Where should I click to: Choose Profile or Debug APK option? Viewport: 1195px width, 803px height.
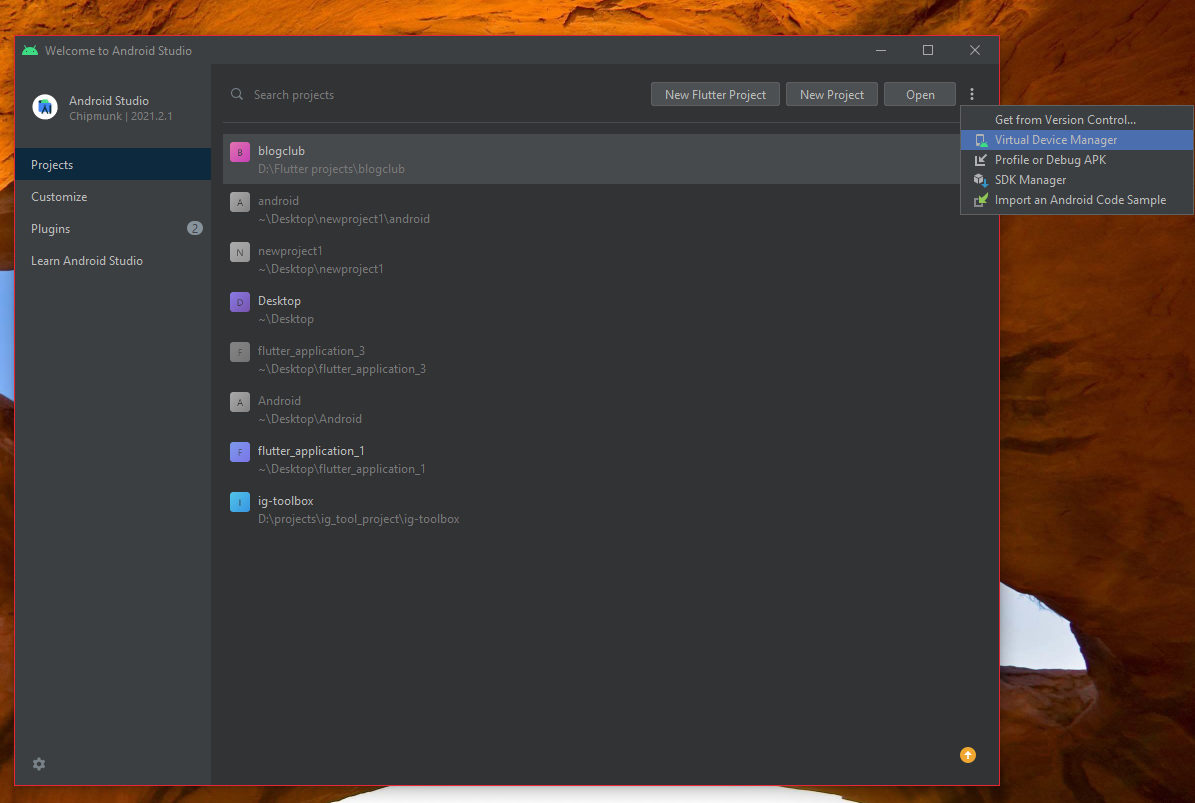pyautogui.click(x=1077, y=160)
